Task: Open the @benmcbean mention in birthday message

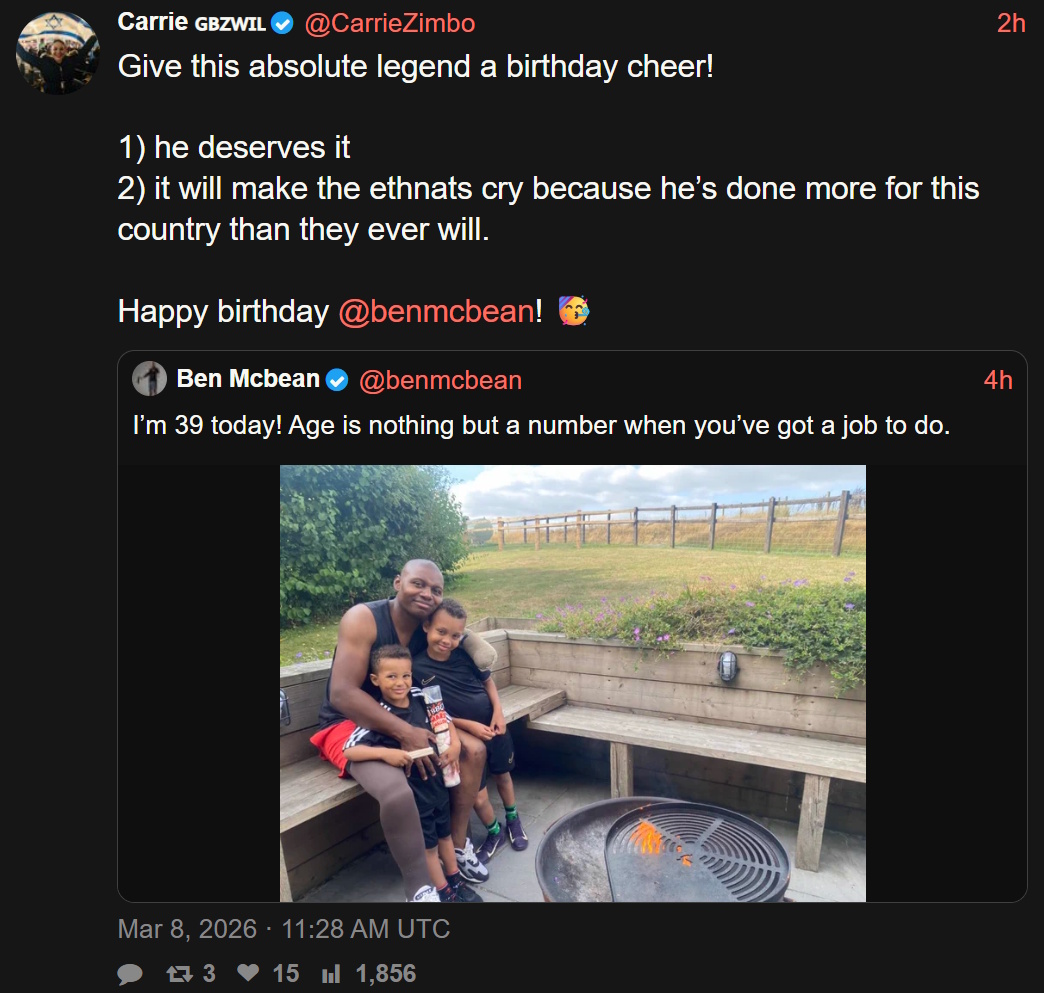Action: click(436, 312)
